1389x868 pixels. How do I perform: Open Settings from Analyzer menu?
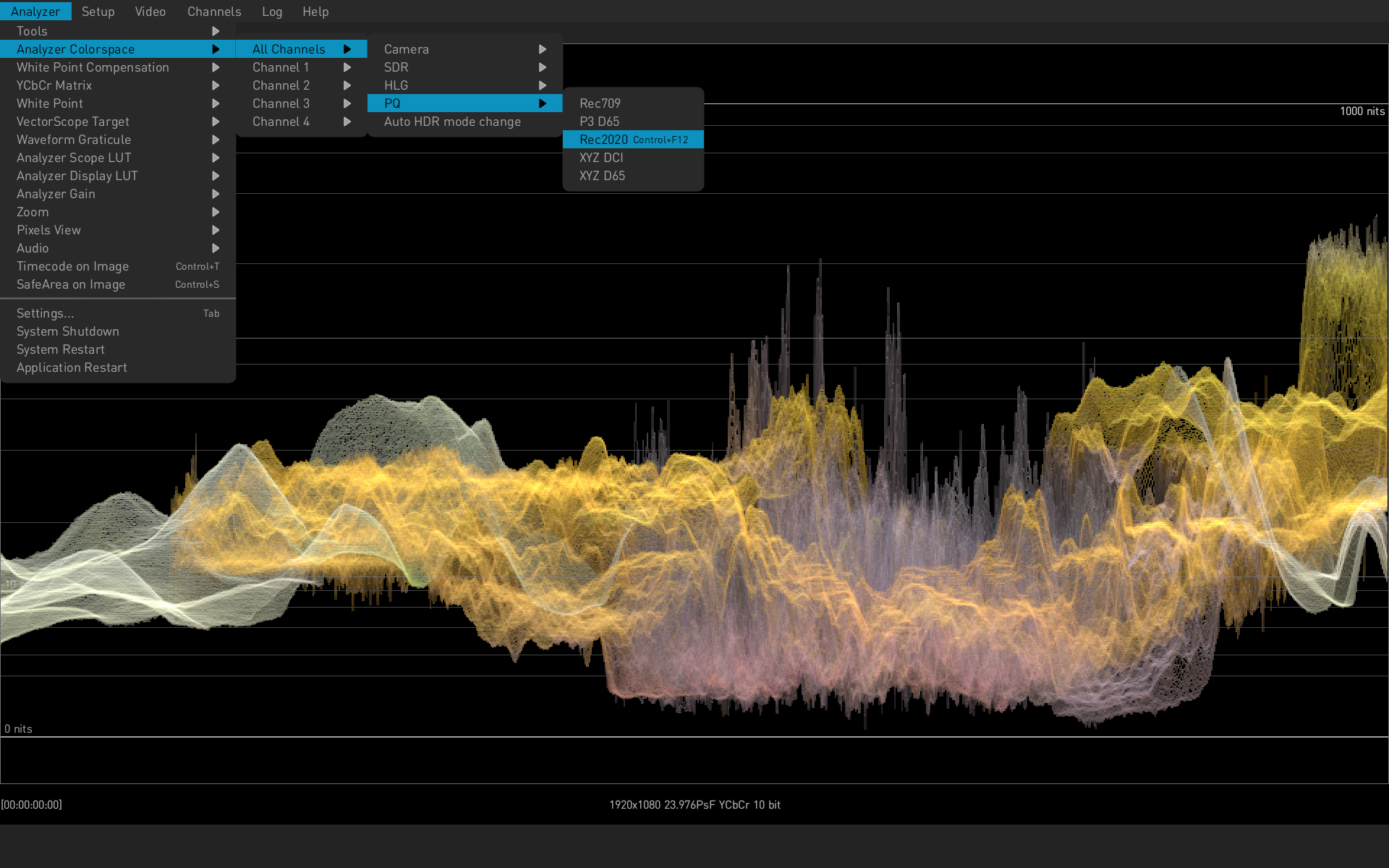point(46,313)
